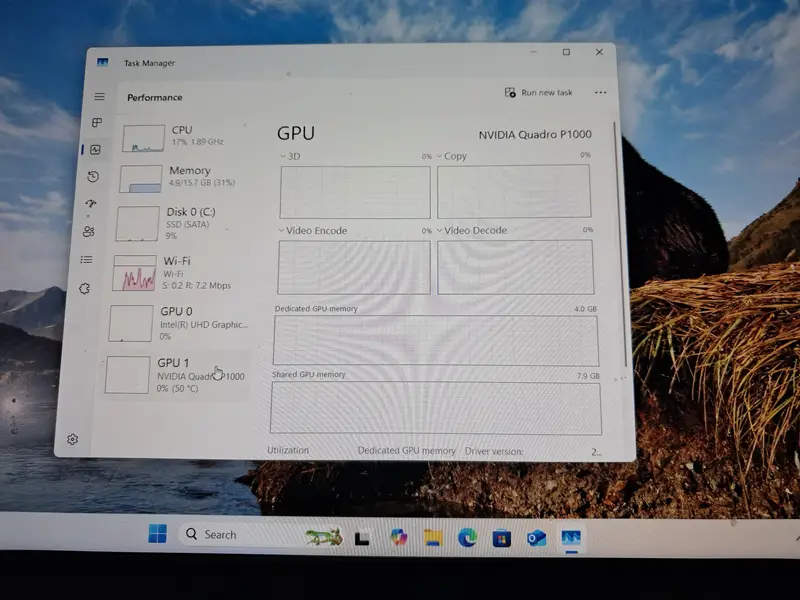Click the Run new task button
This screenshot has height=600, width=800.
click(x=537, y=92)
